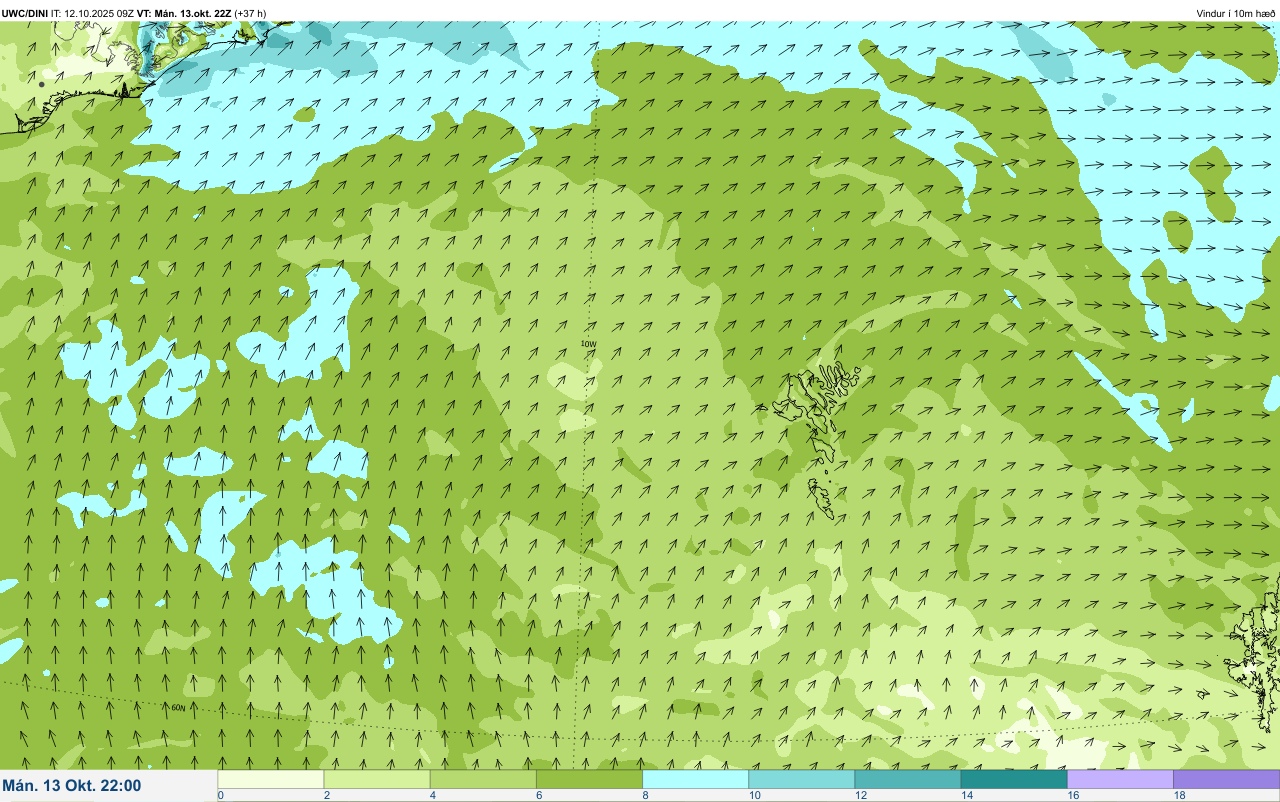The image size is (1280, 802).
Task: Click the 6–8 m/s dark green legend swatch
Action: pyautogui.click(x=589, y=779)
